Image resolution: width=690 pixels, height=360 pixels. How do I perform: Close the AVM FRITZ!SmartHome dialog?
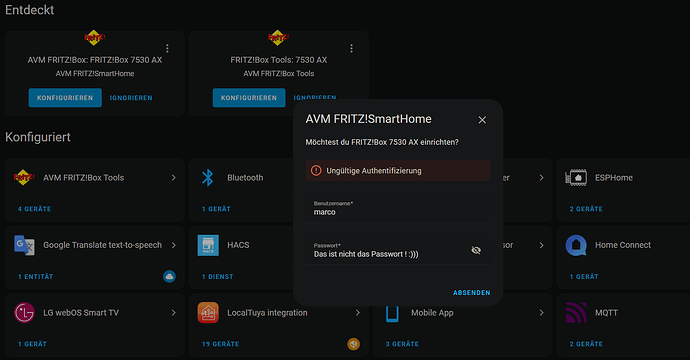coord(482,120)
